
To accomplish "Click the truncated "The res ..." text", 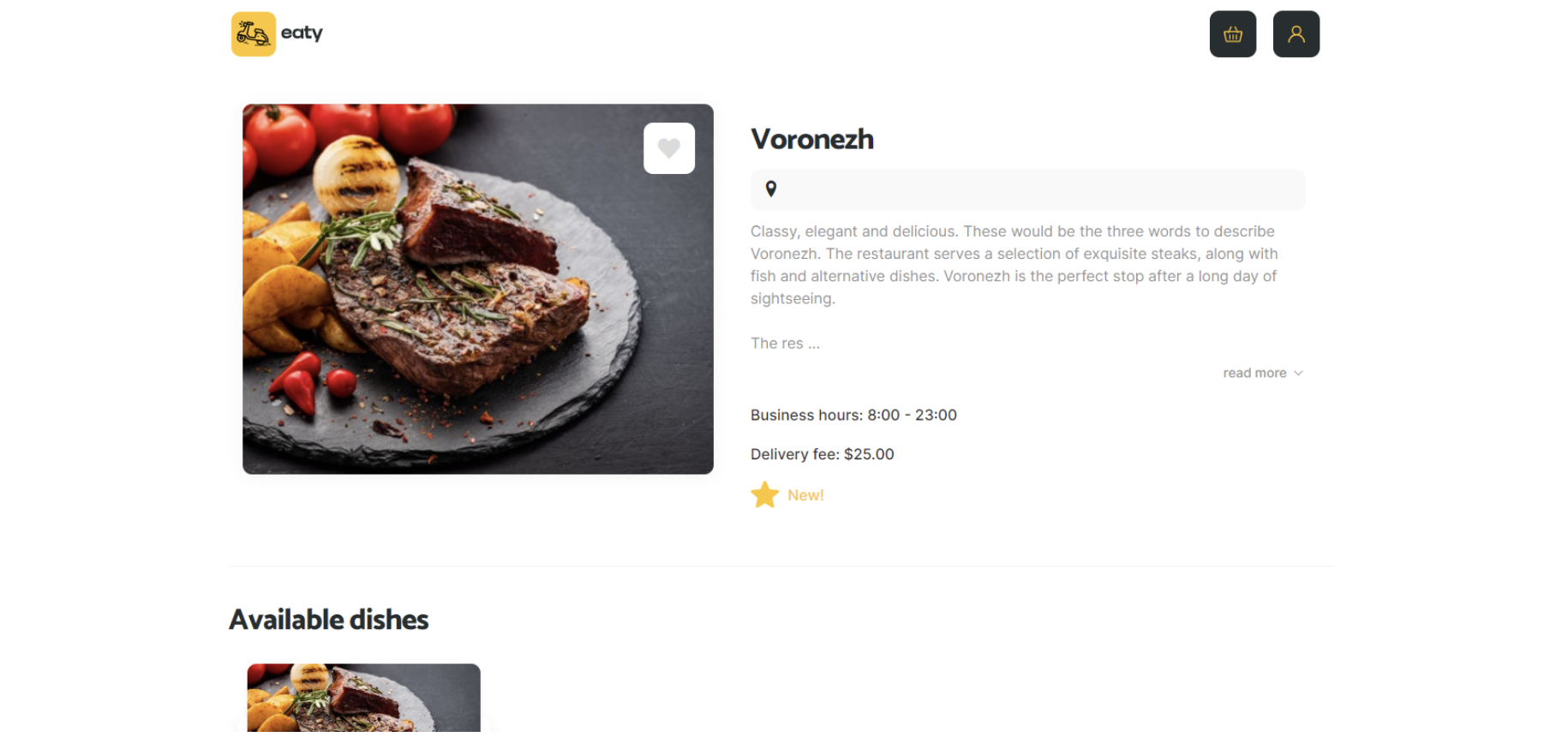I will click(x=785, y=344).
